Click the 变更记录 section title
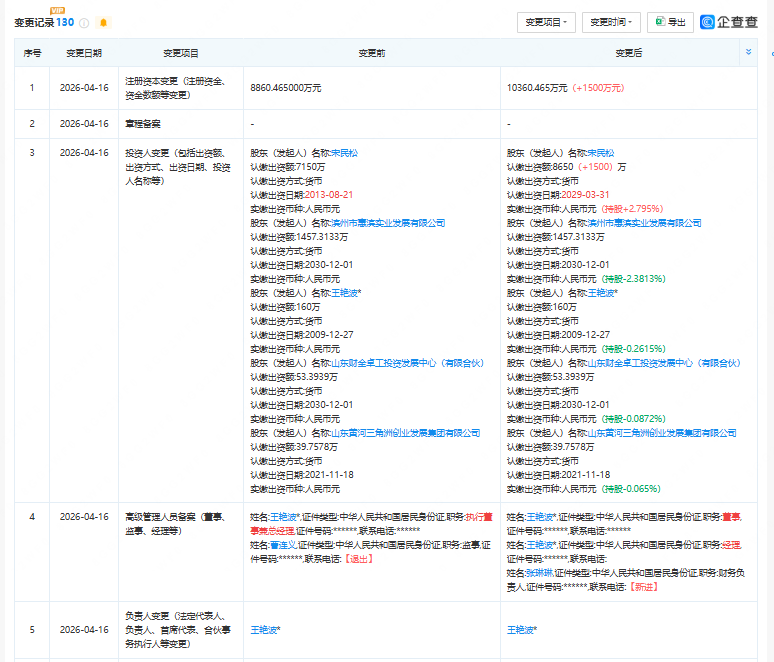774x662 pixels. coord(35,22)
